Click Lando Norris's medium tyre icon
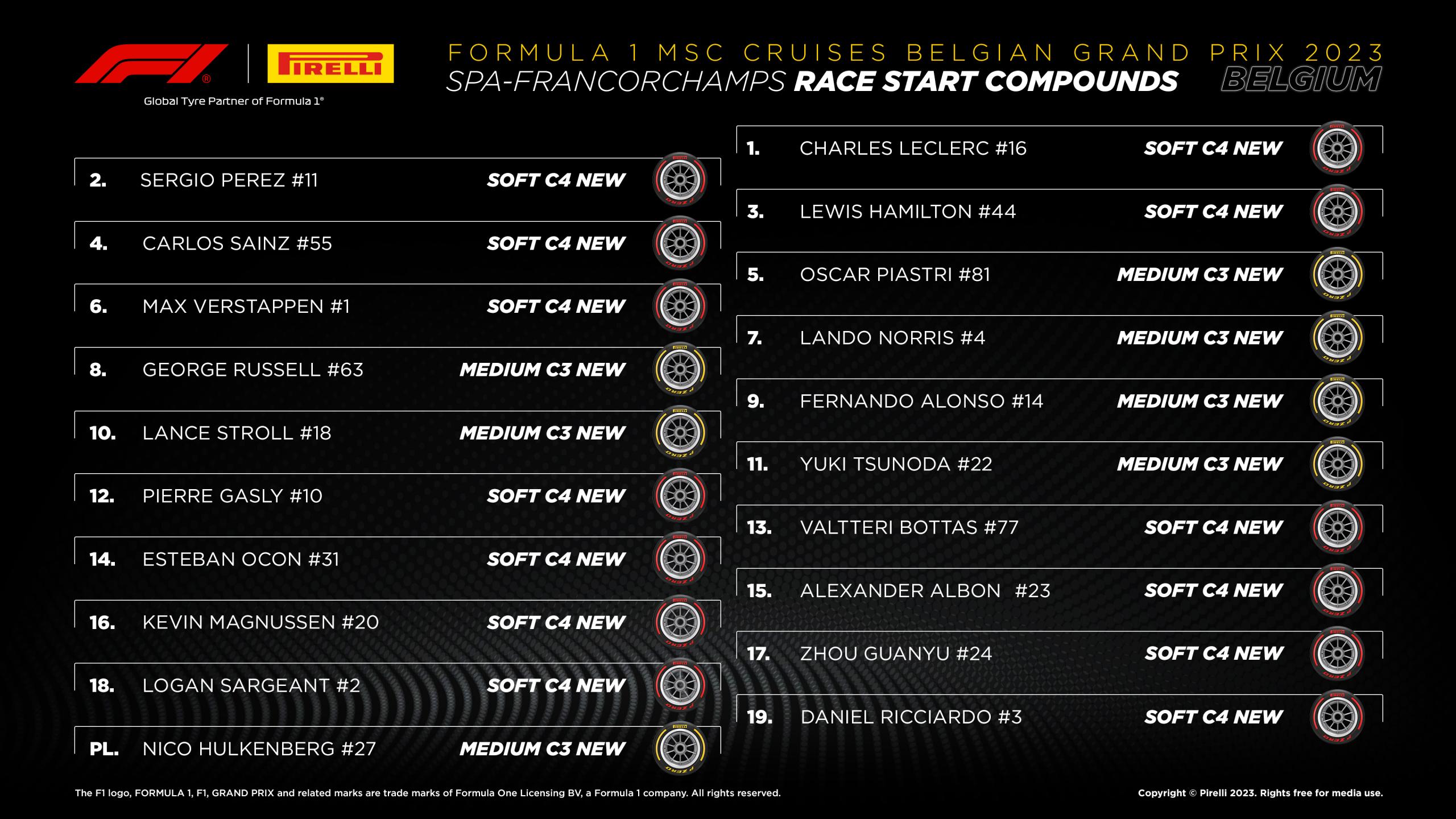The height and width of the screenshot is (819, 1456). (x=1337, y=338)
